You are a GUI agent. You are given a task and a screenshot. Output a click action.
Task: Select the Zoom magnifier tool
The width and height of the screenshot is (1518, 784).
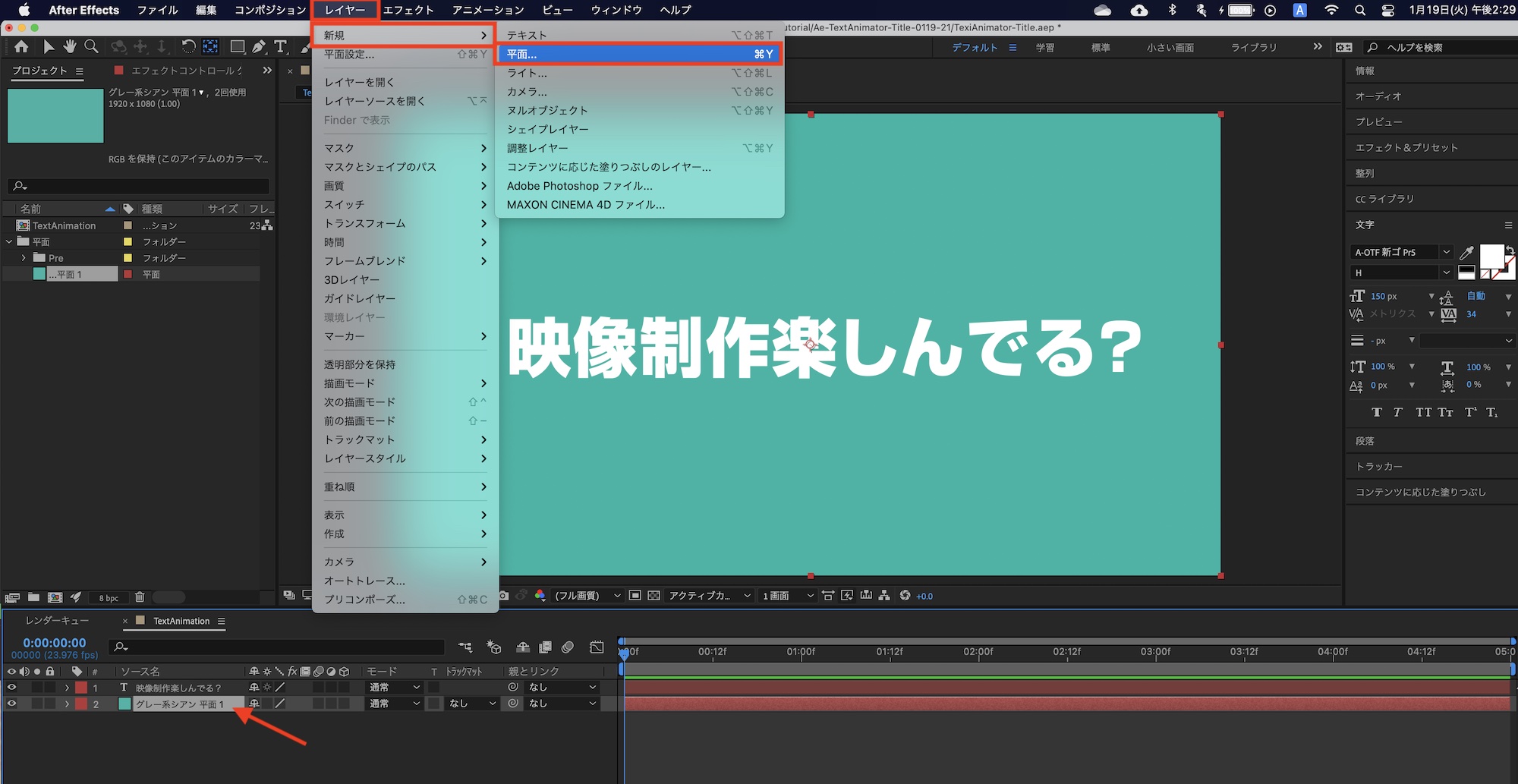(91, 47)
